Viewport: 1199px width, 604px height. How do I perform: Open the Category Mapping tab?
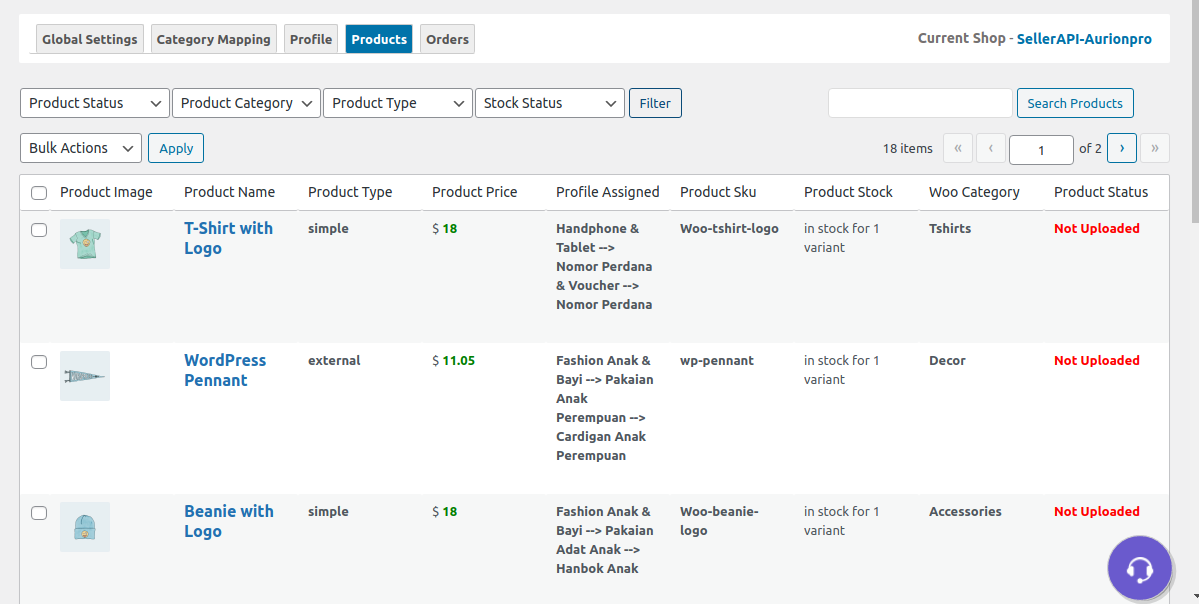213,38
